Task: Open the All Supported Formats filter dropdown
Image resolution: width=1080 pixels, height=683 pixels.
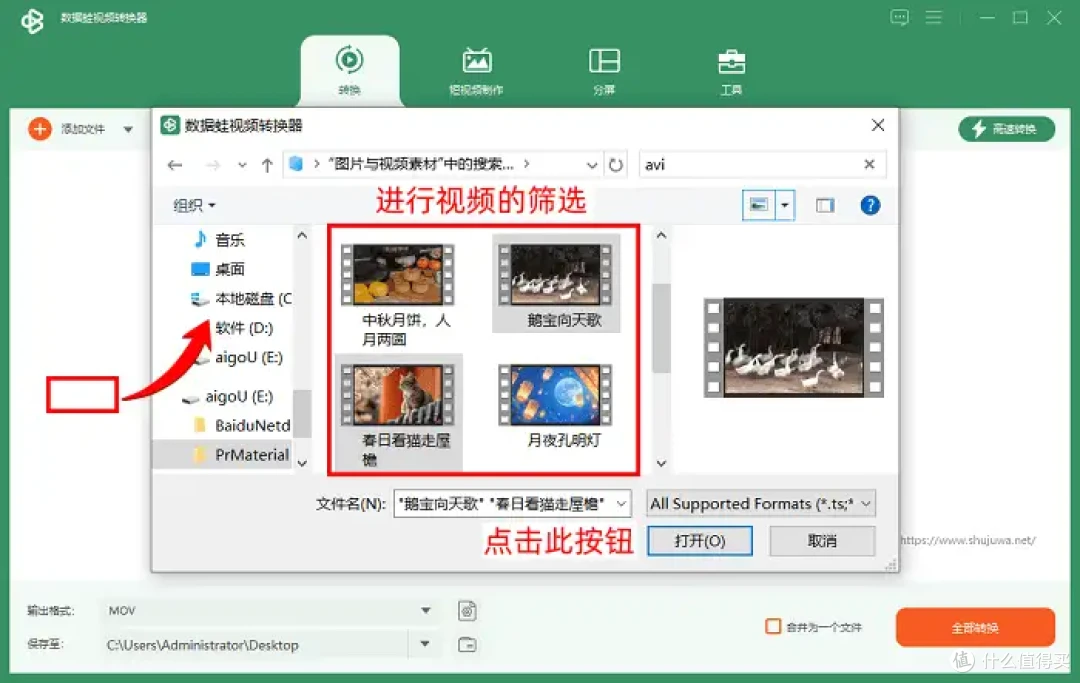Action: point(760,504)
